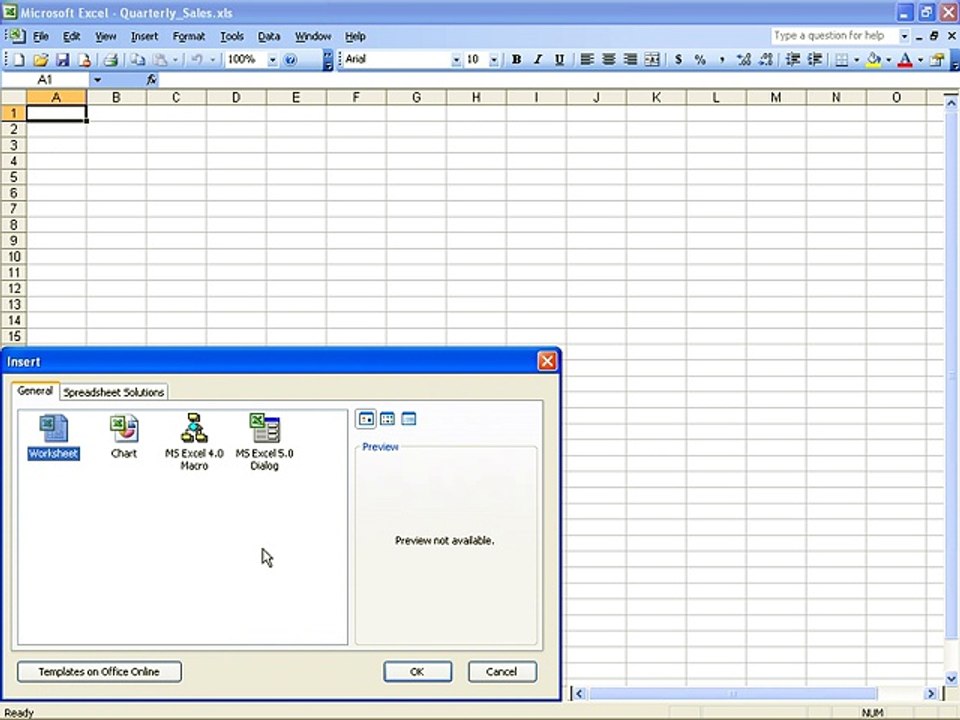This screenshot has width=960, height=720.
Task: Click Increase Indent icon
Action: (814, 59)
